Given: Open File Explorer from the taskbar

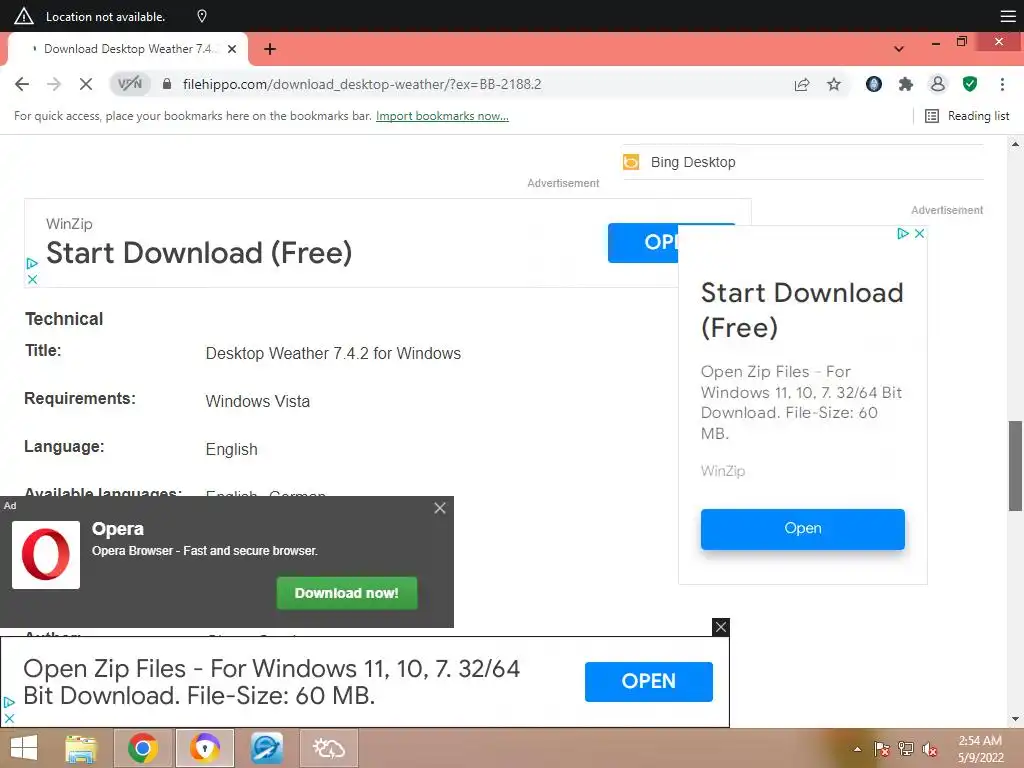Looking at the screenshot, I should pyautogui.click(x=82, y=748).
